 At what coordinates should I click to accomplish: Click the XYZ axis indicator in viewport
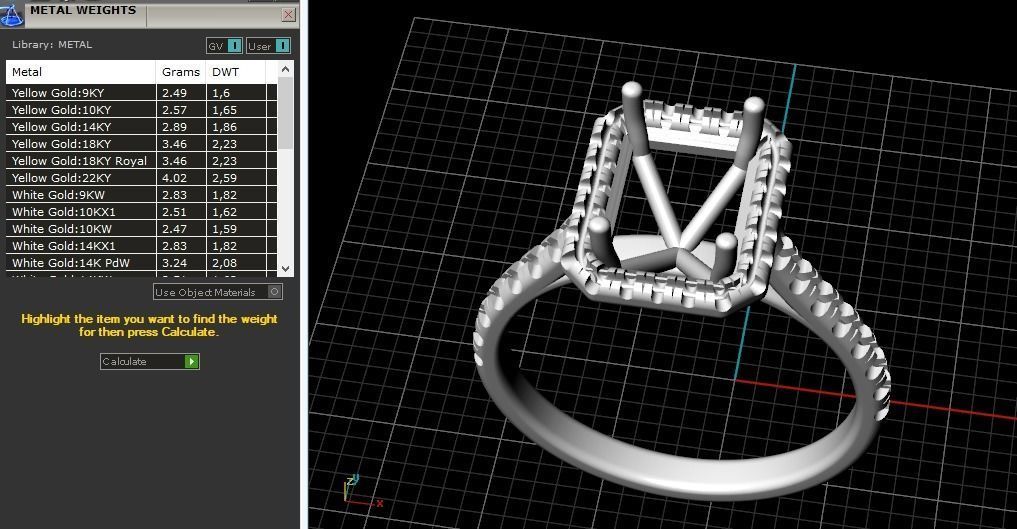pyautogui.click(x=362, y=491)
